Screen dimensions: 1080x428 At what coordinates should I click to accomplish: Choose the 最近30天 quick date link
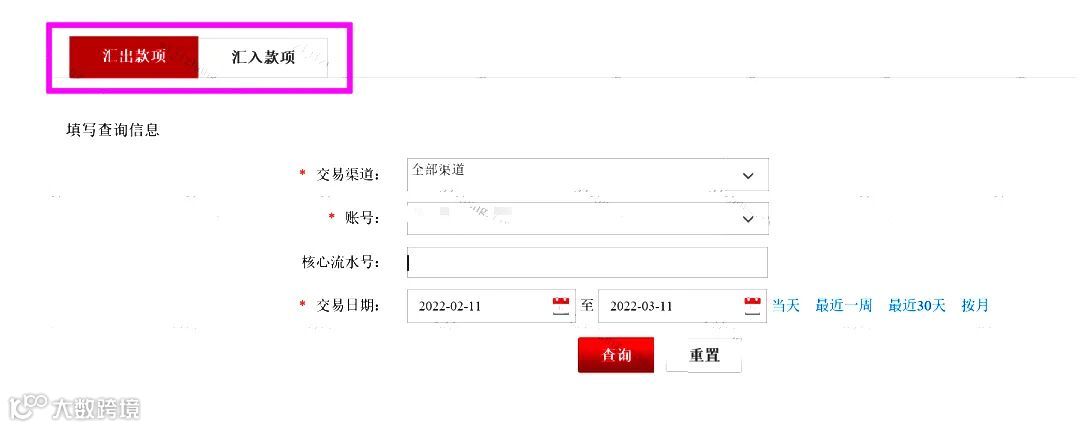point(917,305)
